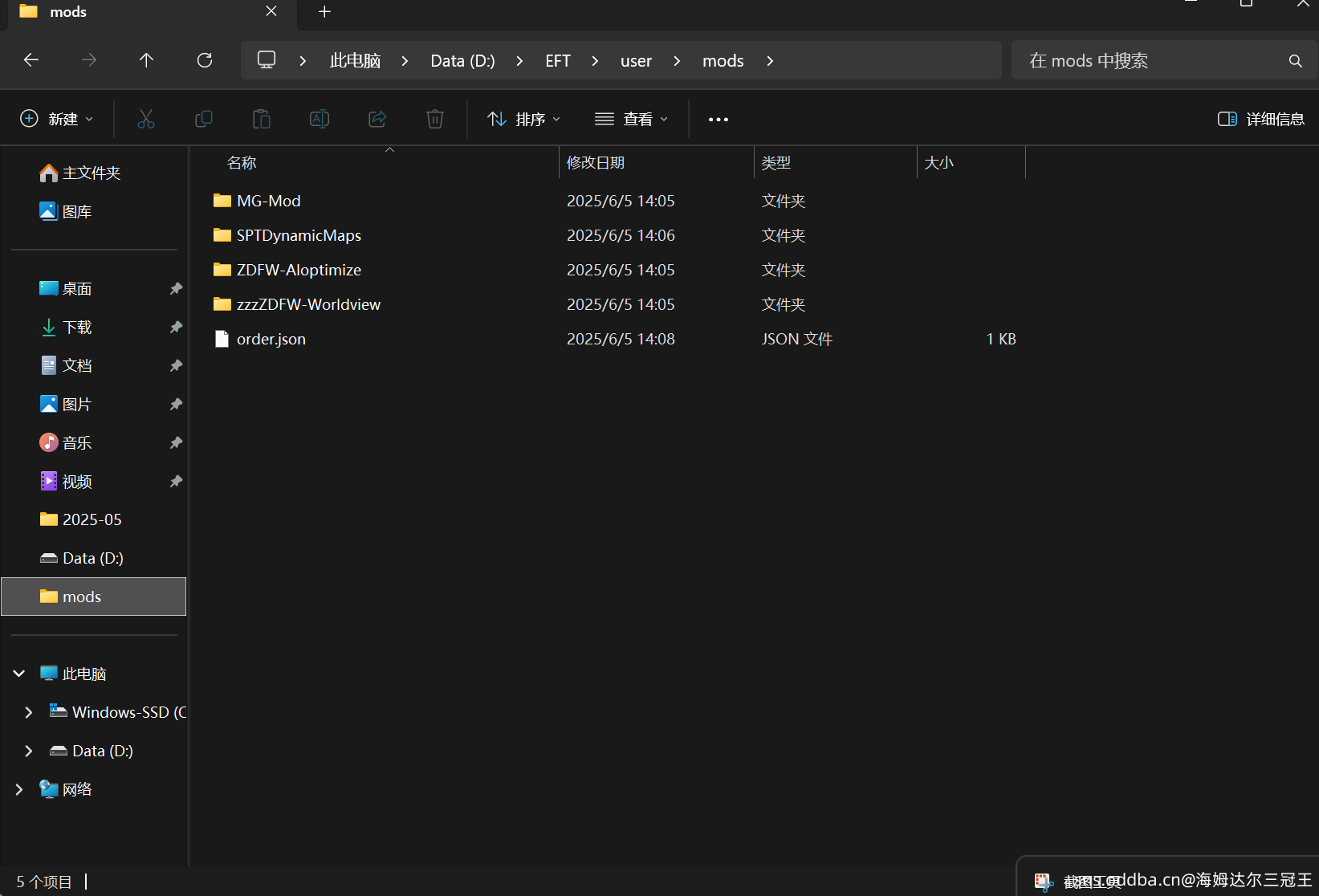This screenshot has width=1319, height=896.
Task: Open the three-dot more options menu
Action: pyautogui.click(x=719, y=120)
